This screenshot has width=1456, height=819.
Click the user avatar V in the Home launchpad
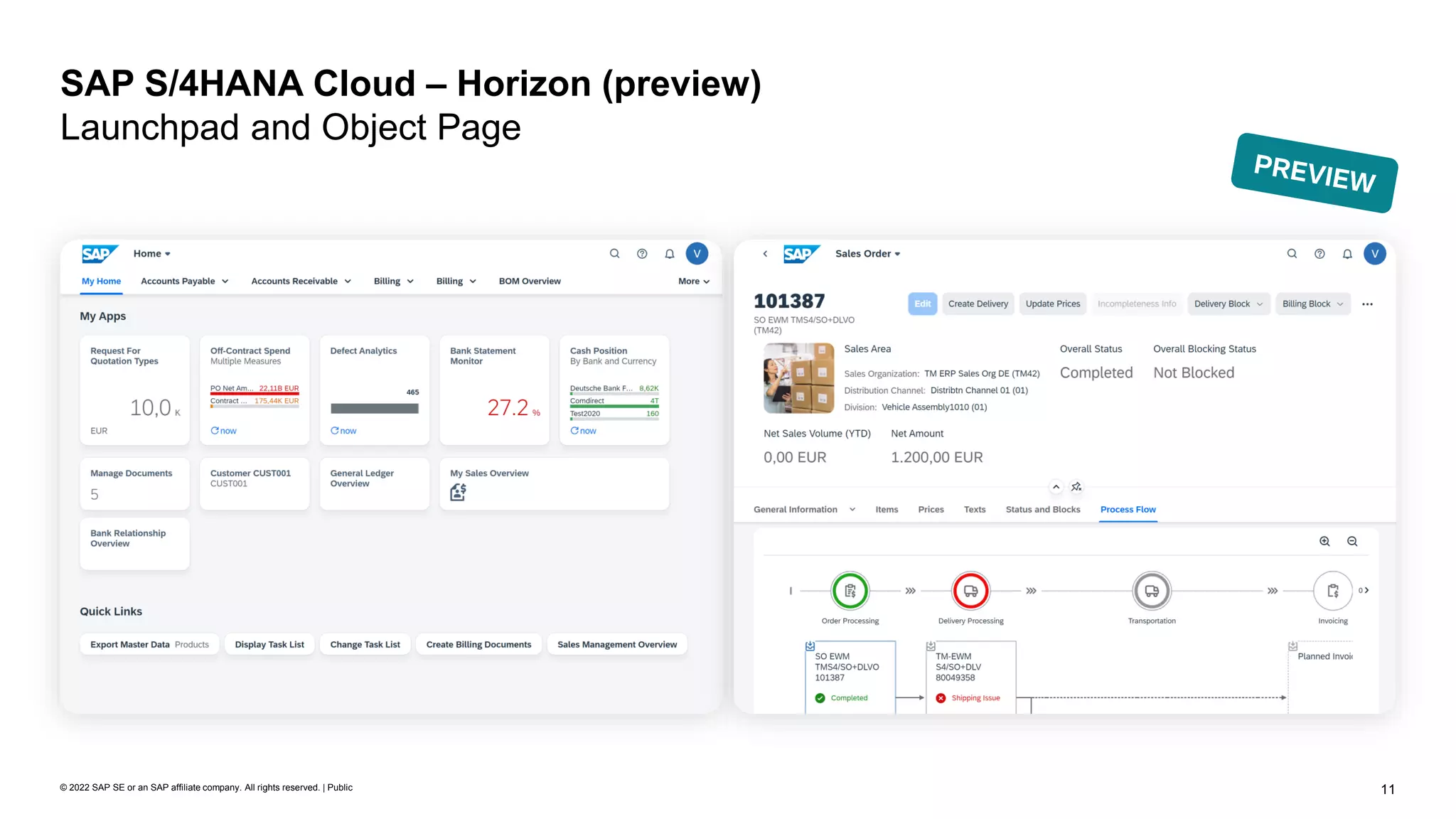coord(697,254)
